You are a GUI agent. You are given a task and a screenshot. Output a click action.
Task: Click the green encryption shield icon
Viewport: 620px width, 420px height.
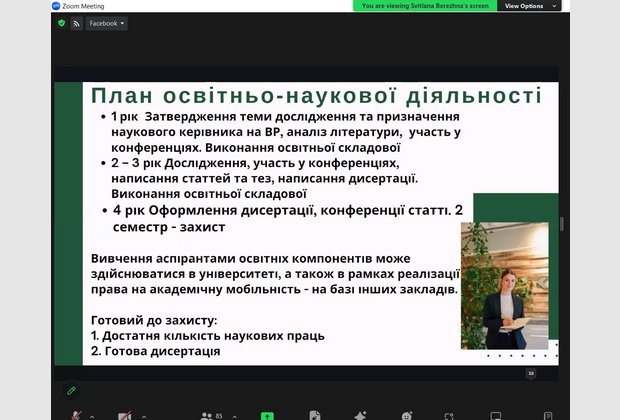tap(61, 23)
